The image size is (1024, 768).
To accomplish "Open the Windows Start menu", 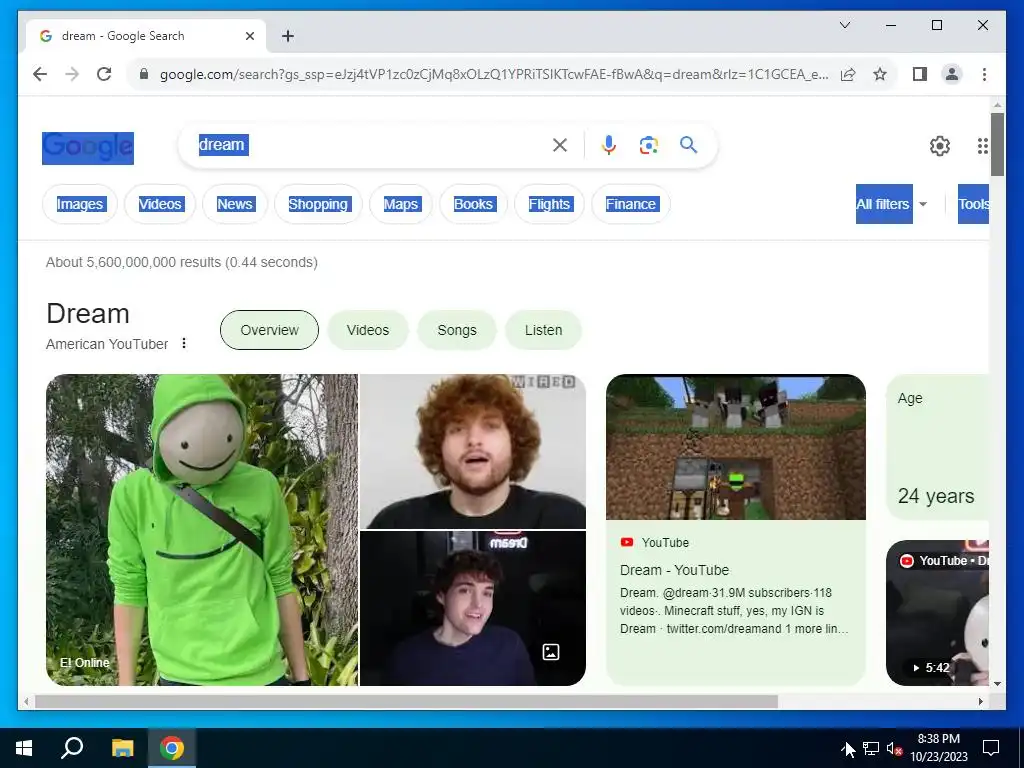I will pyautogui.click(x=24, y=748).
